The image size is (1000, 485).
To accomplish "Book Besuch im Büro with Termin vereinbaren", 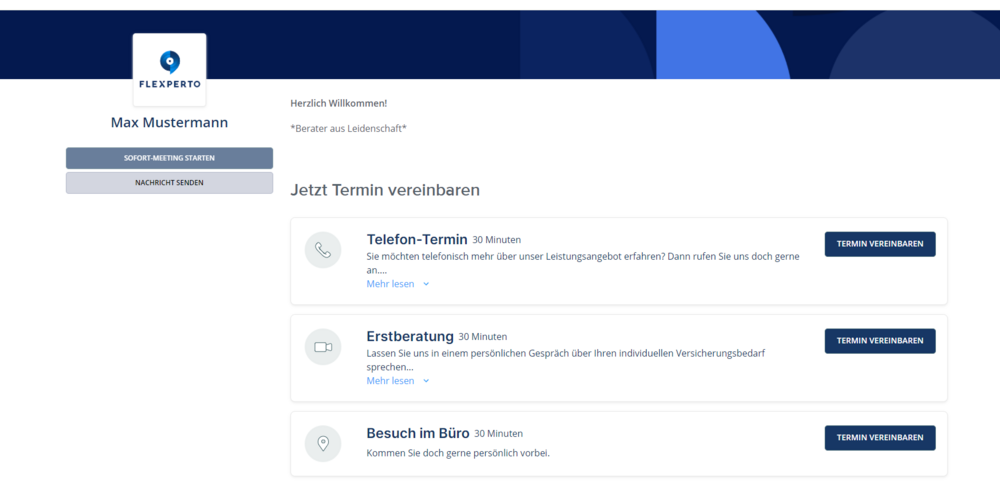I will 880,438.
